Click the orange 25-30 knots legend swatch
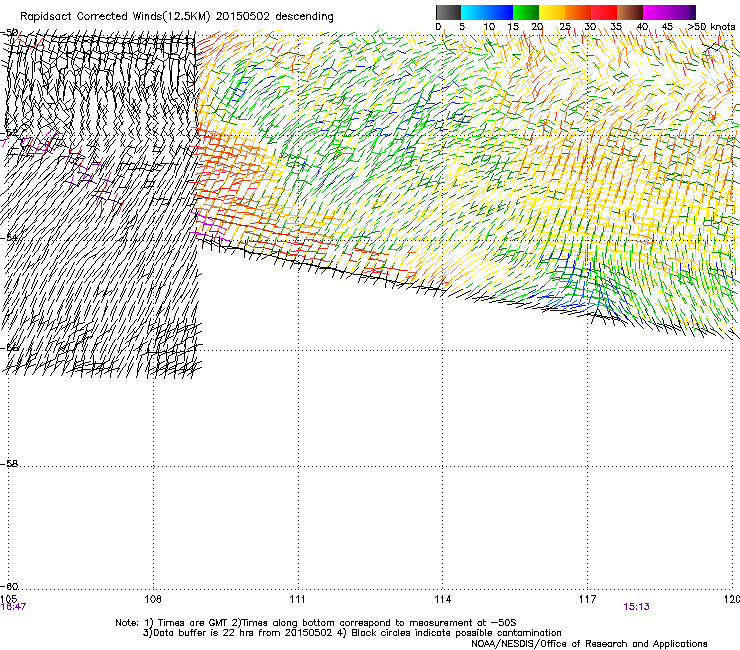The height and width of the screenshot is (650, 740). [578, 12]
